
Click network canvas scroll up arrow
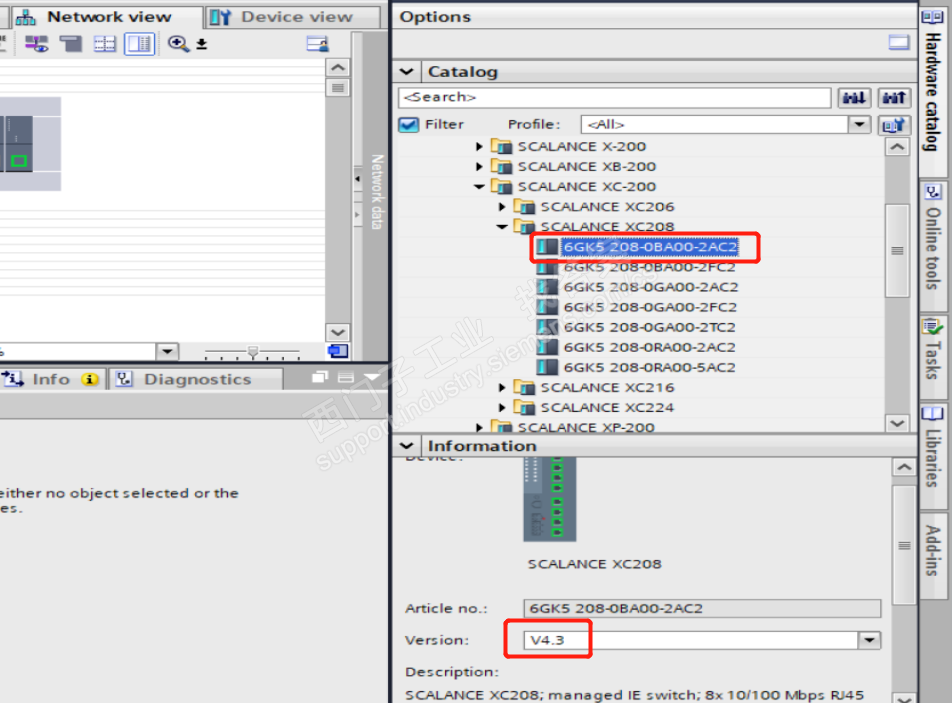click(x=338, y=67)
